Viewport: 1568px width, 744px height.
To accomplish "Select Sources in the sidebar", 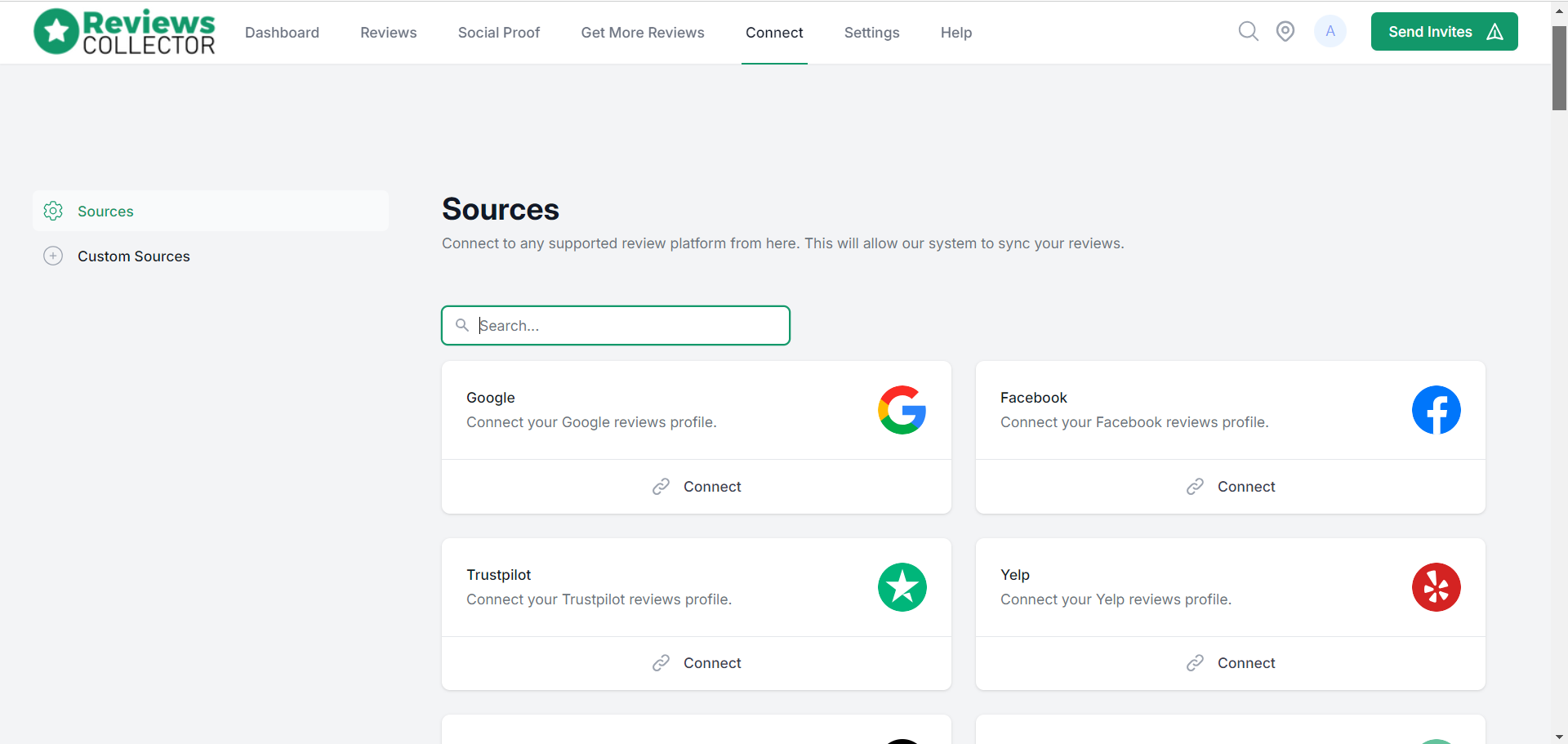I will coord(211,211).
